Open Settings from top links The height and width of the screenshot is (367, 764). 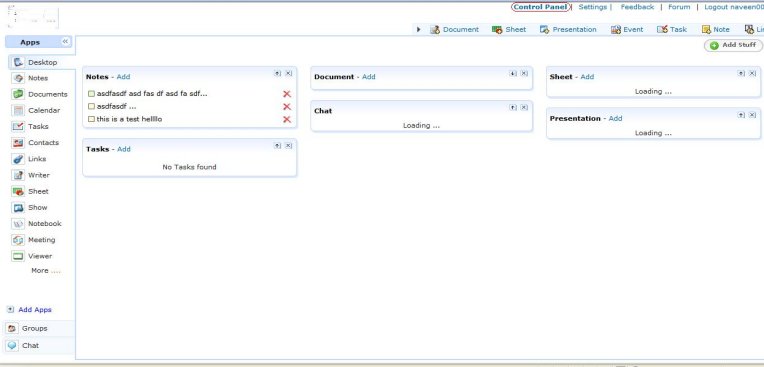click(x=592, y=7)
